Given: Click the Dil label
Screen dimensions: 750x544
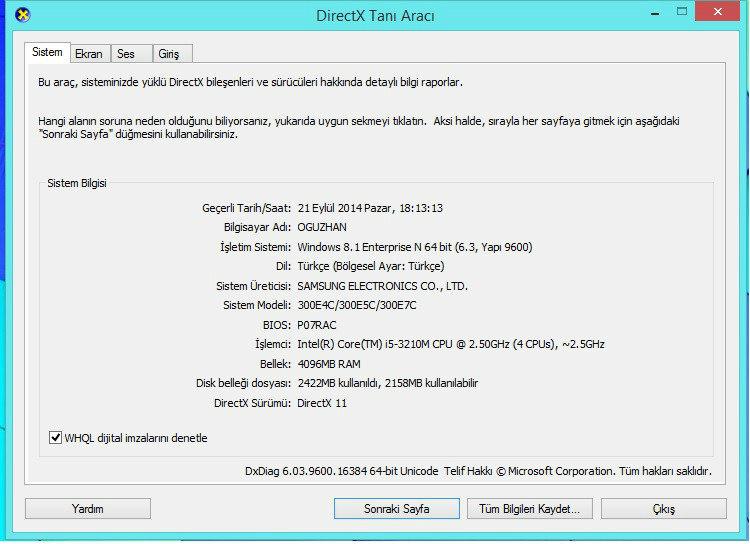Looking at the screenshot, I should [x=283, y=266].
